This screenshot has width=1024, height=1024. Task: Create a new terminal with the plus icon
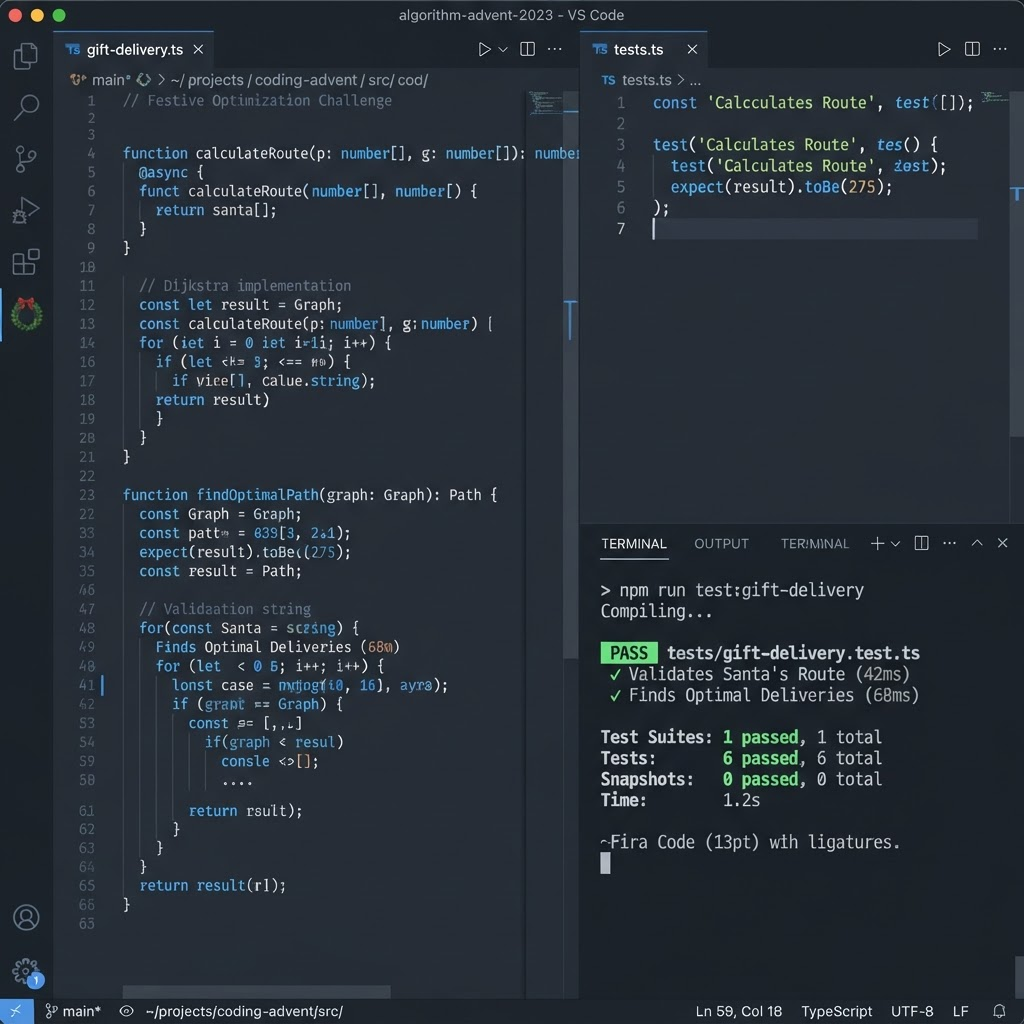(877, 543)
